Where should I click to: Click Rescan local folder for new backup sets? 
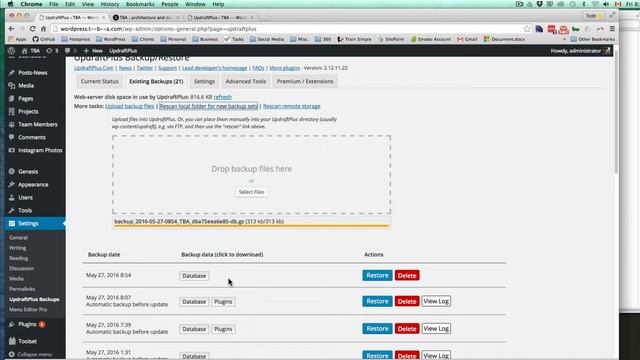coord(209,106)
